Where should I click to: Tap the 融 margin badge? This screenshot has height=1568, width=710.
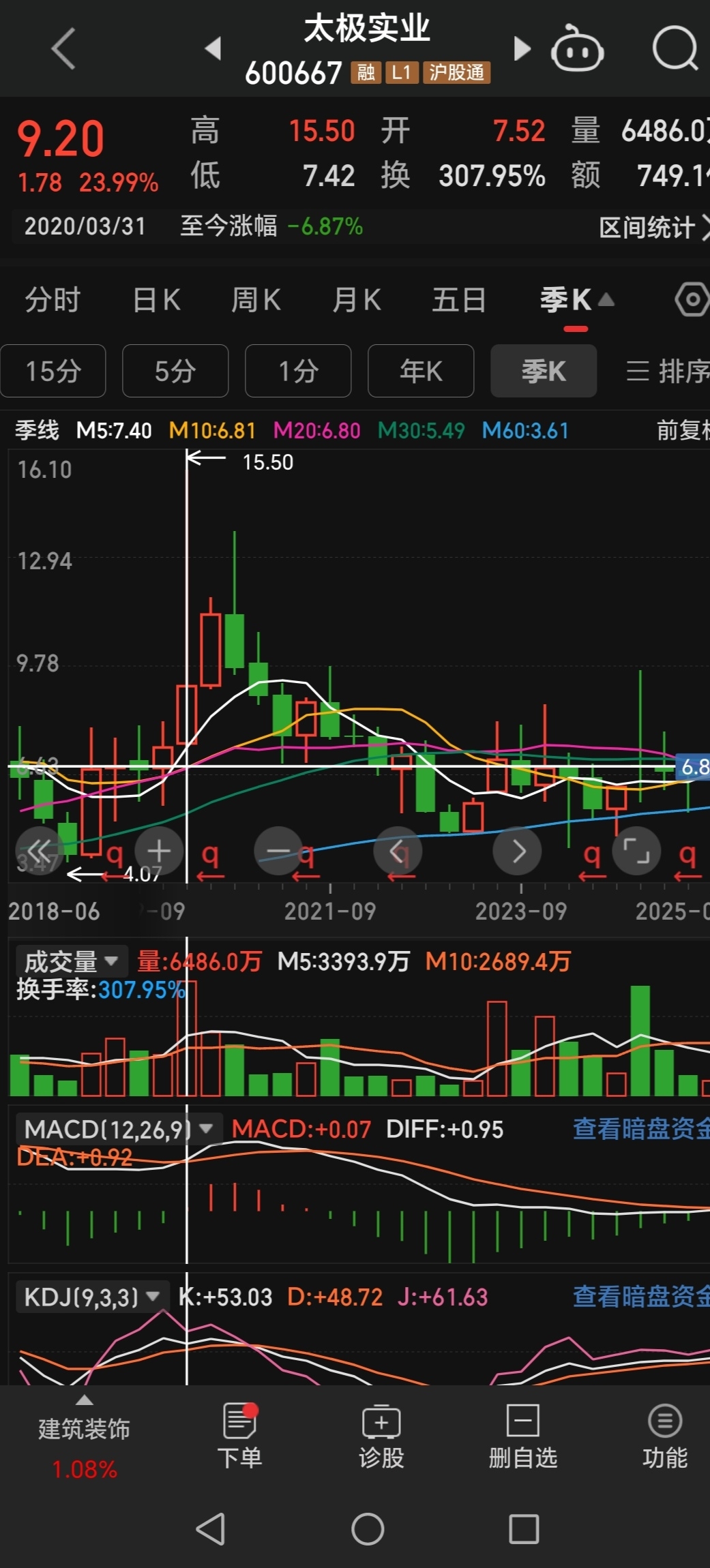coord(366,72)
